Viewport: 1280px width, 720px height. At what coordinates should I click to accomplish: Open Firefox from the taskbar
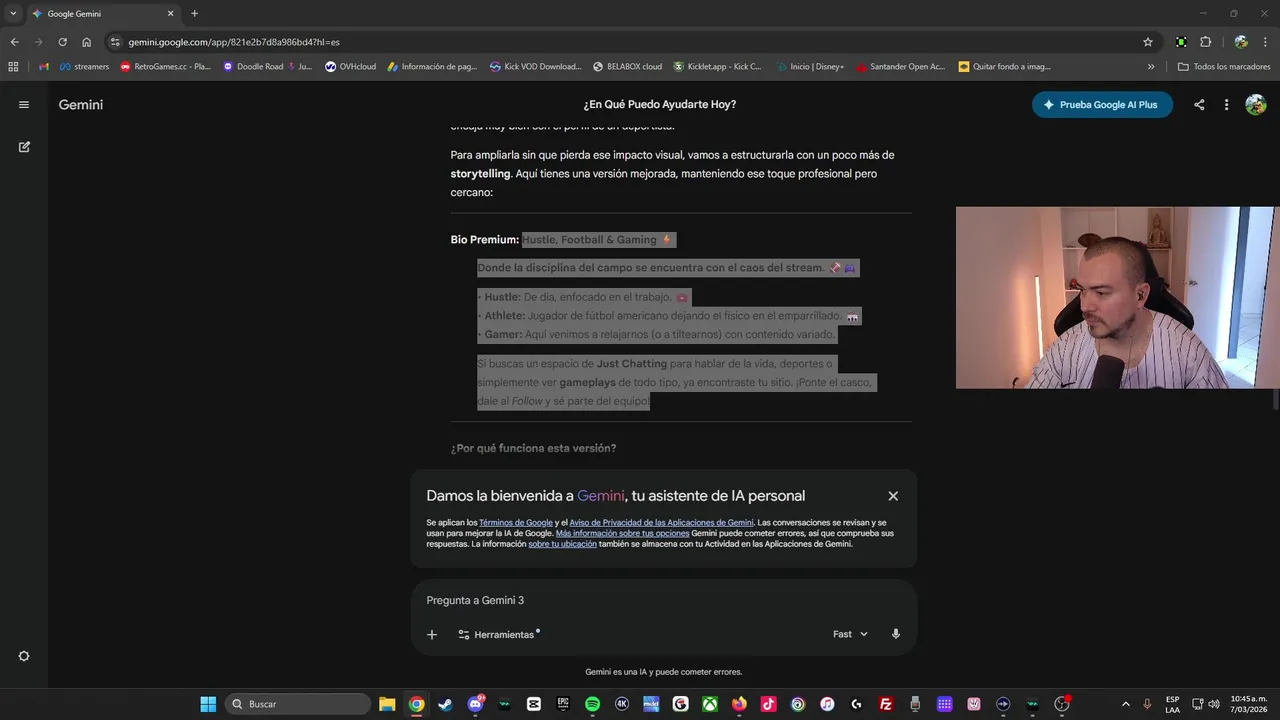tap(739, 704)
